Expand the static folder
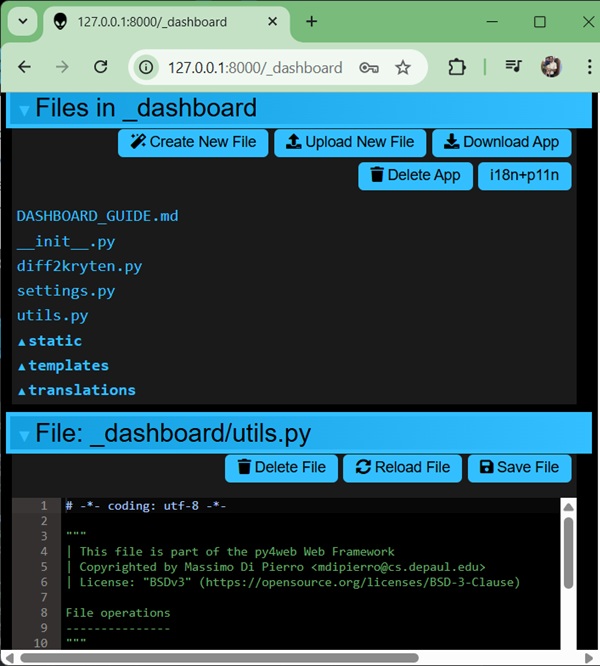The height and width of the screenshot is (666, 600). pyautogui.click(x=50, y=341)
